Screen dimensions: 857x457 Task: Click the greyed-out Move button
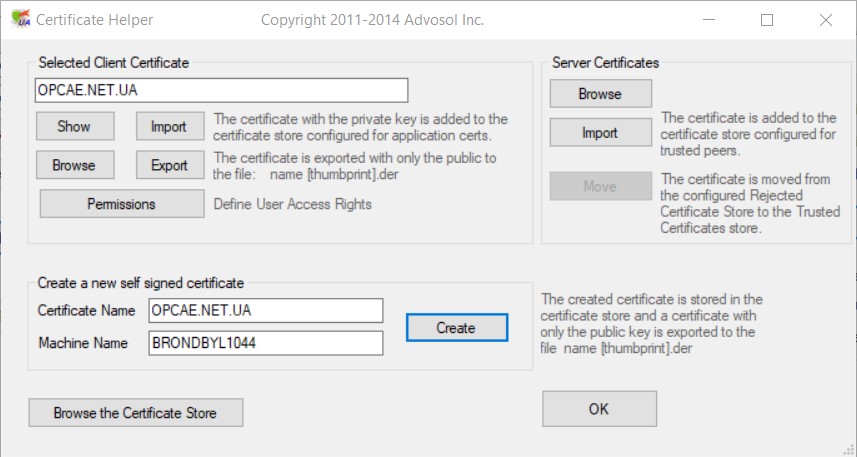point(600,185)
